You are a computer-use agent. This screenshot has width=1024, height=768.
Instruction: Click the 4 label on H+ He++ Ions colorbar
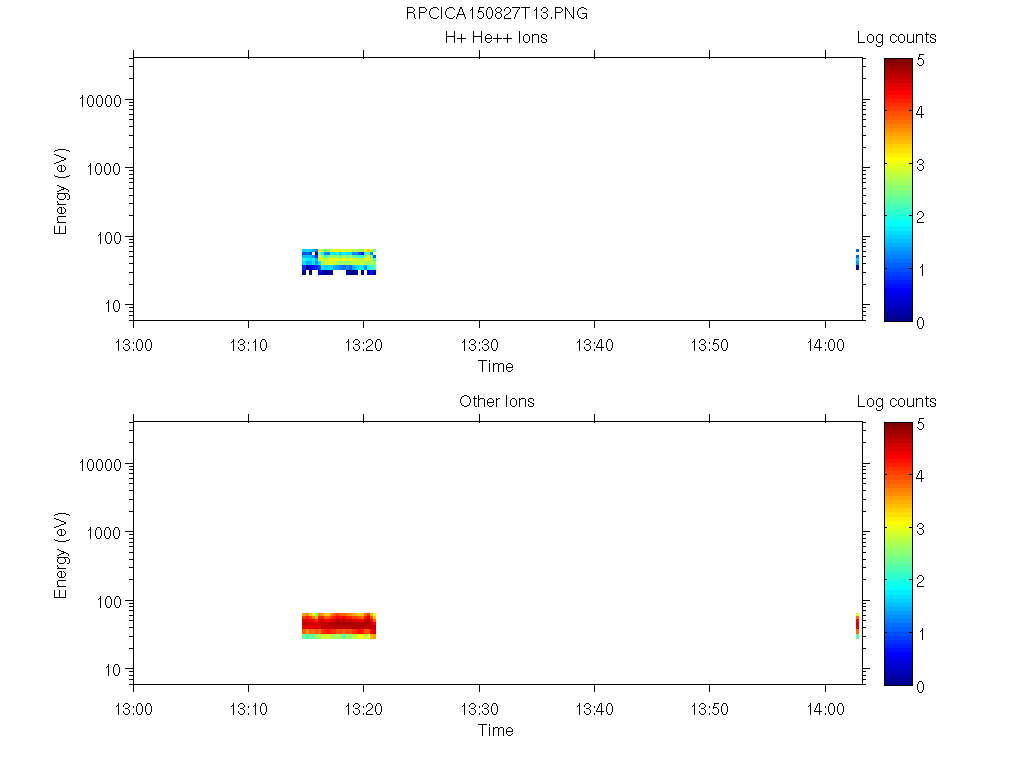[921, 112]
